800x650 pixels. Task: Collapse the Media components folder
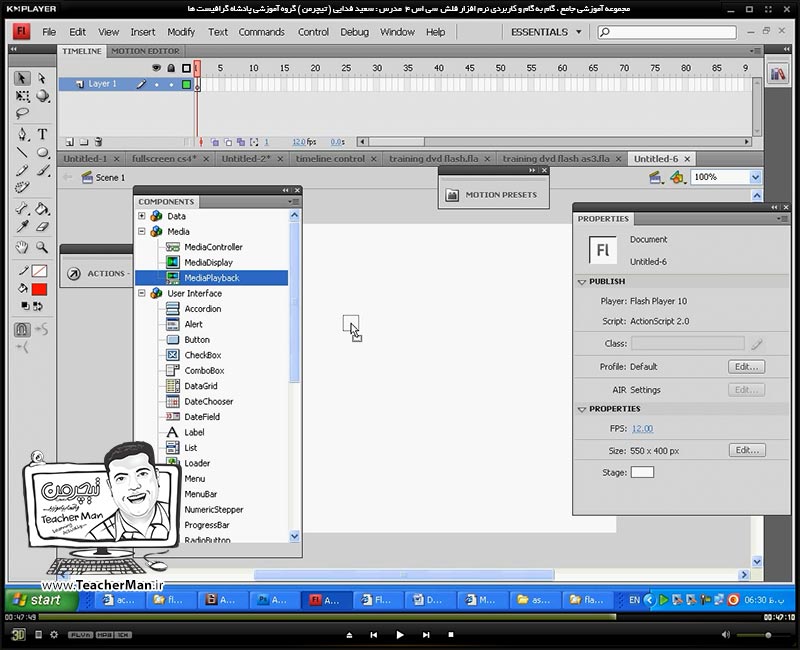click(x=142, y=232)
